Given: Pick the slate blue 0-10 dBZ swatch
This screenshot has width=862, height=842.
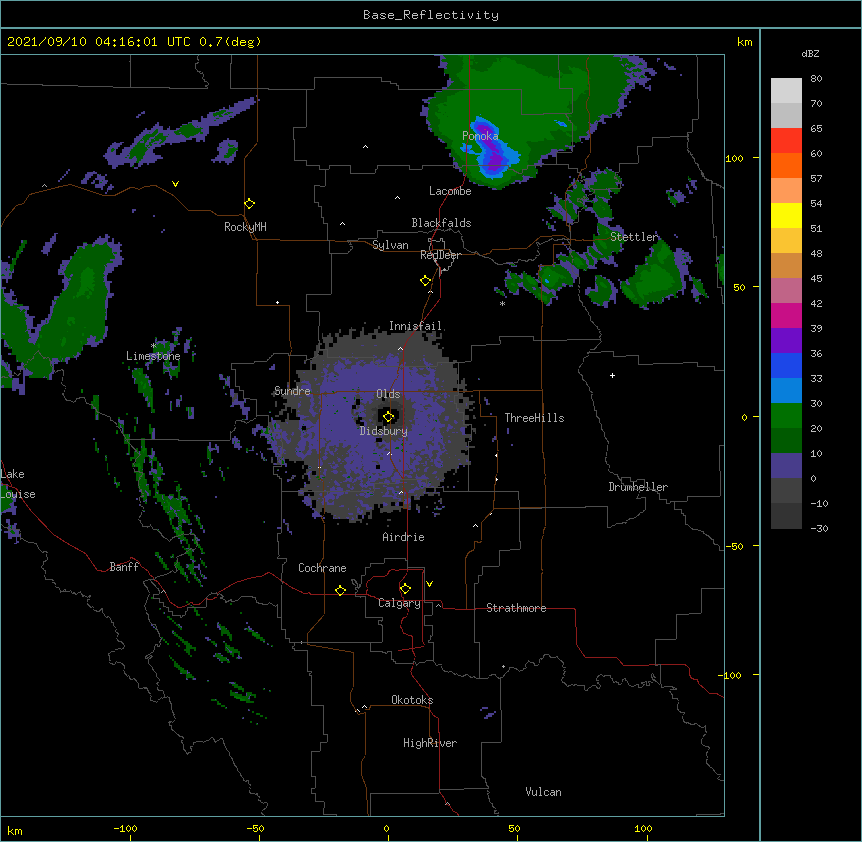Looking at the screenshot, I should coord(786,466).
